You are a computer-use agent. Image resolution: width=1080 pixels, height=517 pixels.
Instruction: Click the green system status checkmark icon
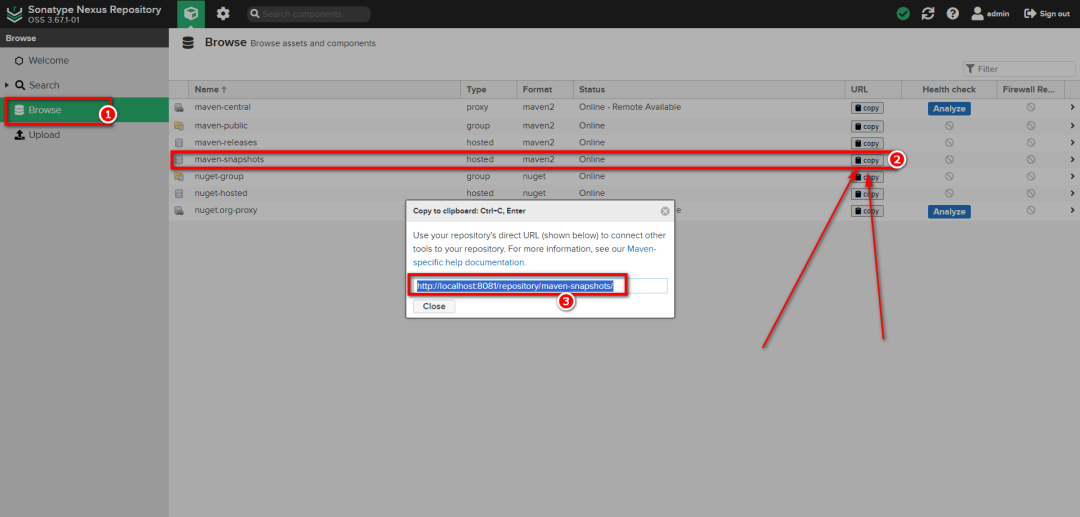pyautogui.click(x=903, y=14)
